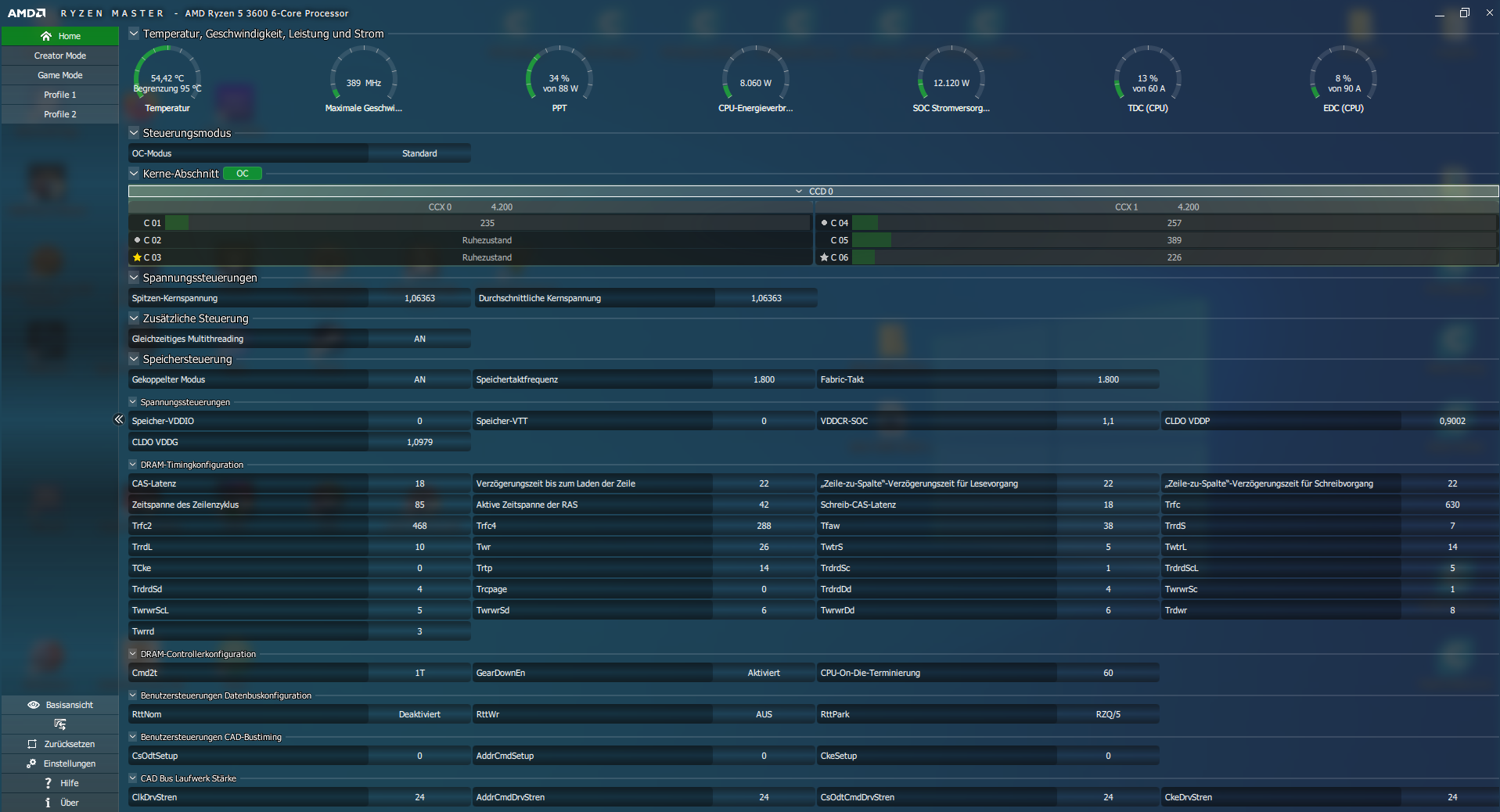Toggle the Gekoppelter Modus AN value
The width and height of the screenshot is (1500, 812).
click(x=419, y=379)
